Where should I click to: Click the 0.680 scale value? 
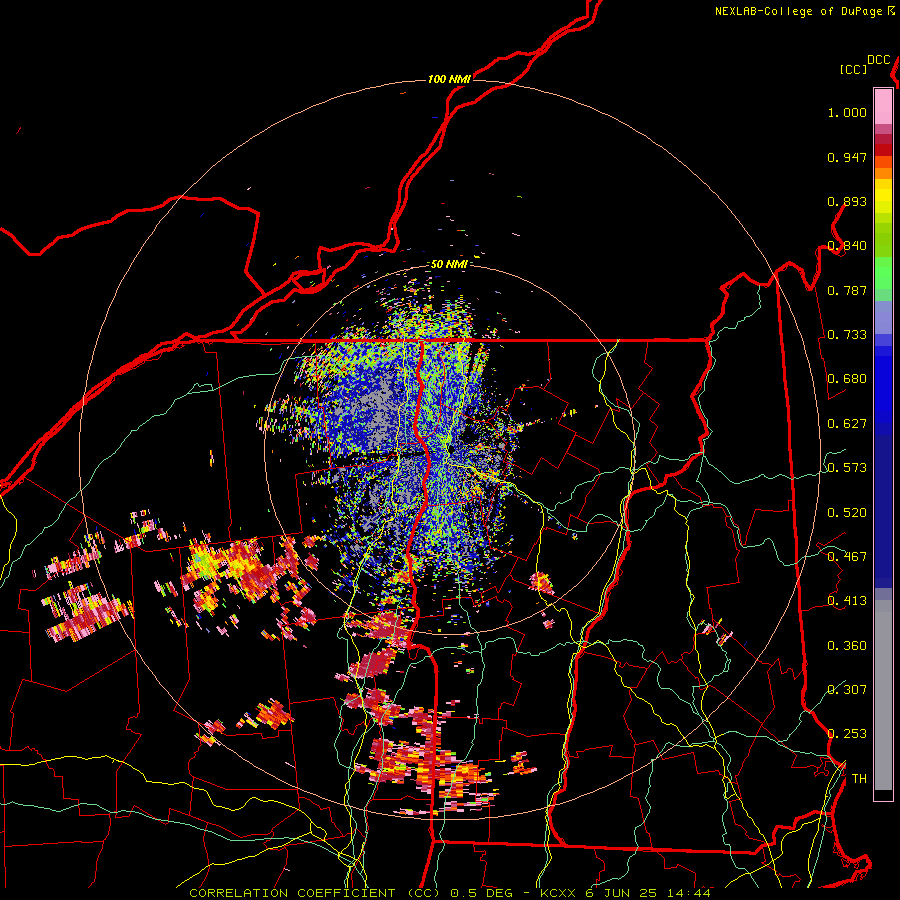(847, 379)
